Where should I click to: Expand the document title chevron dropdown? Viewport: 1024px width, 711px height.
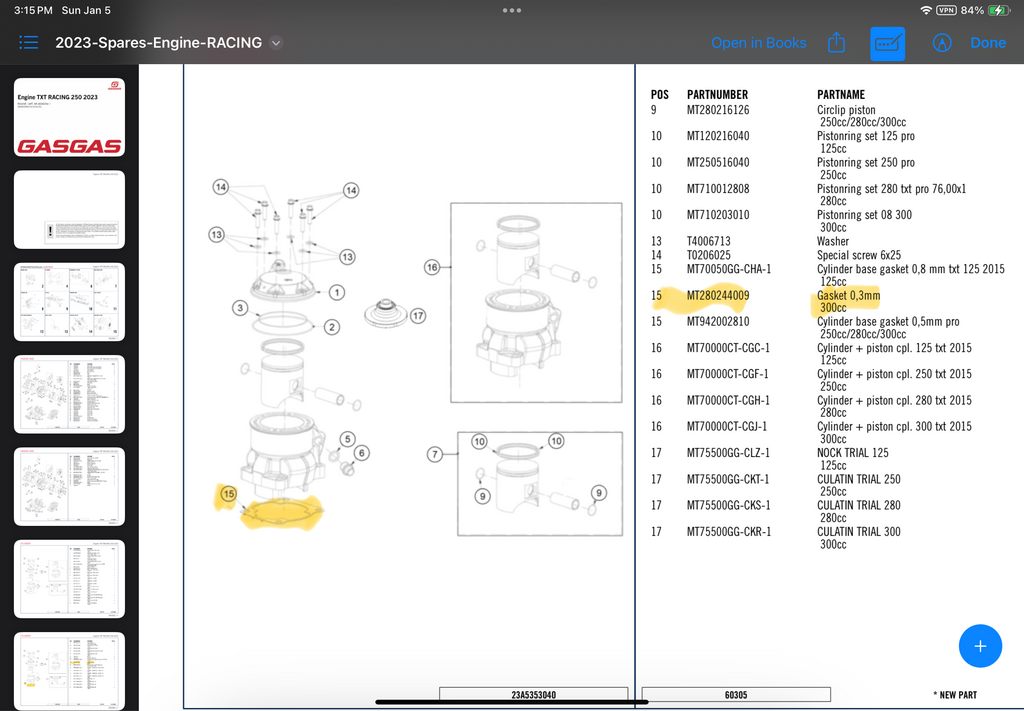277,43
